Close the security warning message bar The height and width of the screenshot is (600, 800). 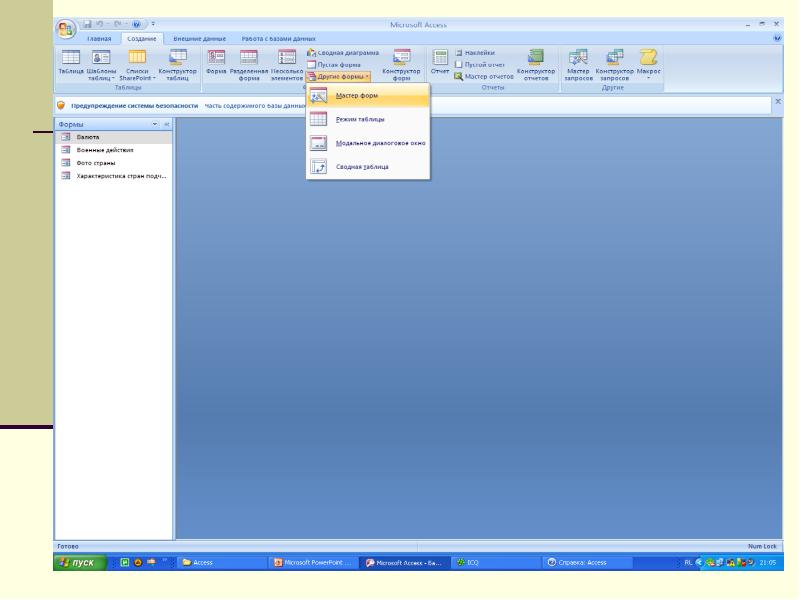[778, 102]
